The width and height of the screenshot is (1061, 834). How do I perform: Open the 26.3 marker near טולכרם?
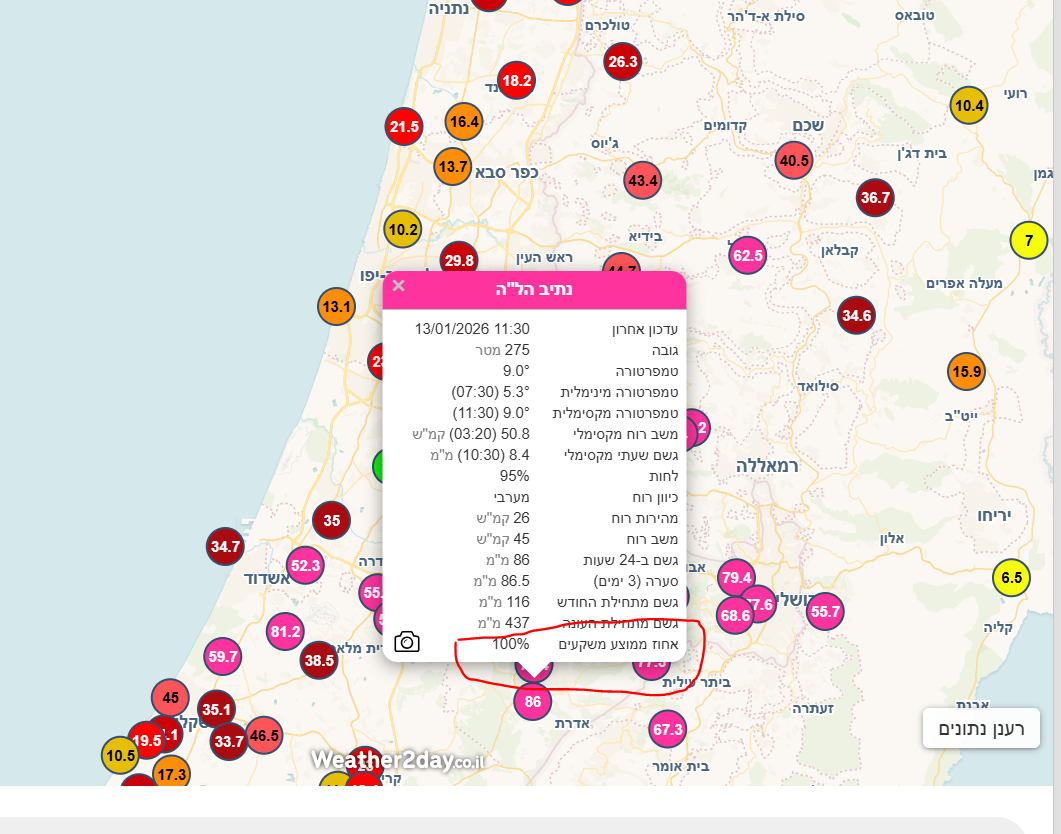[x=622, y=62]
